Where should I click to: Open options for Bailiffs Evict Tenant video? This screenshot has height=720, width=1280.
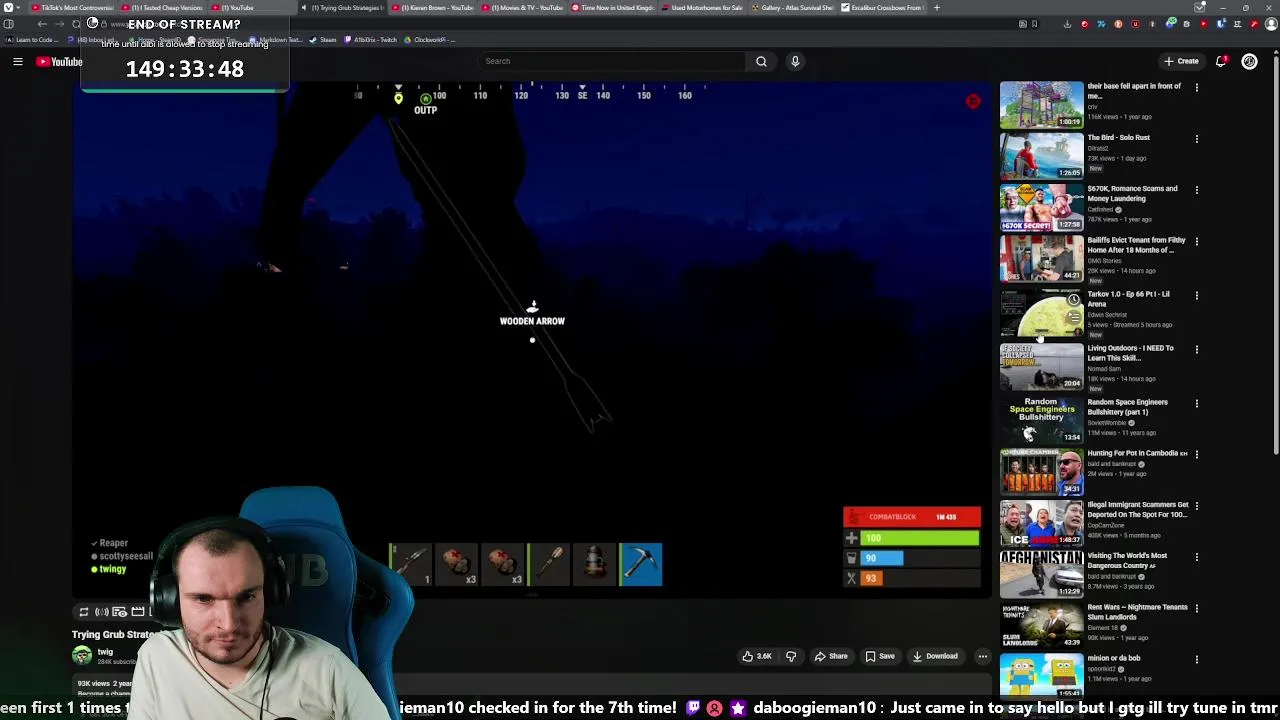pos(1196,242)
